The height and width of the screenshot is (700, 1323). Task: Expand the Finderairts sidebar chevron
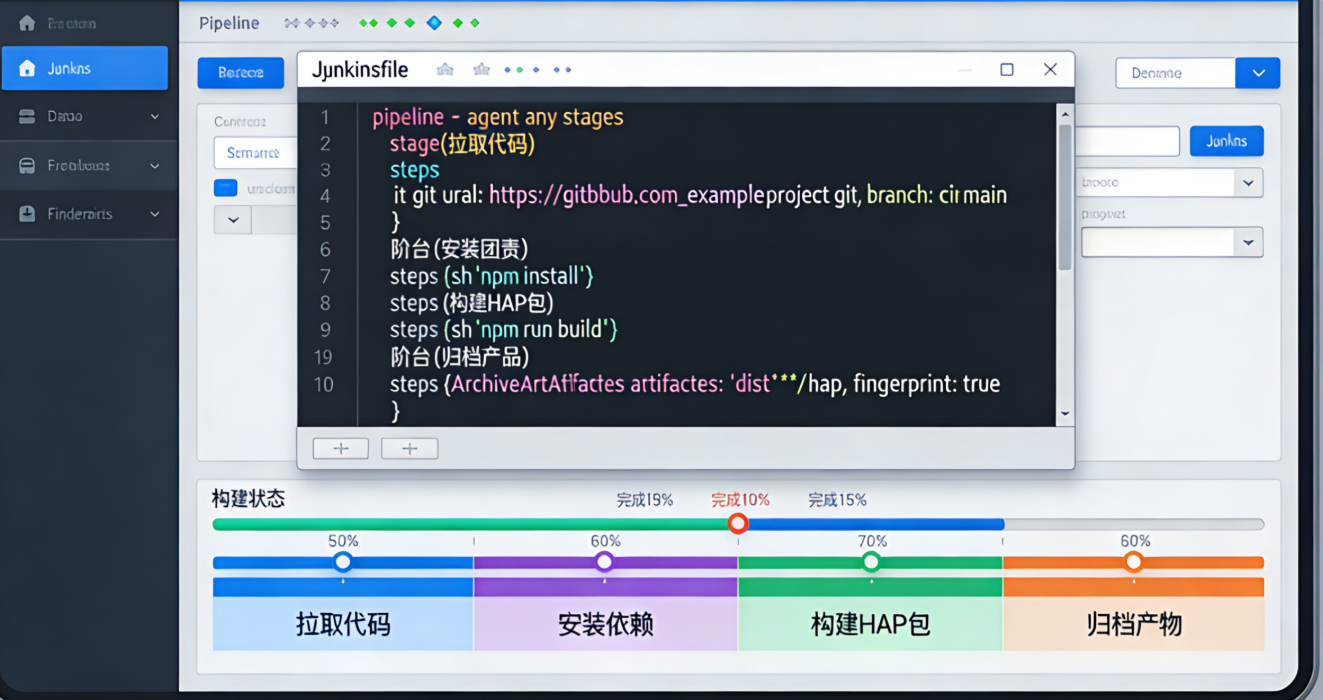coord(155,214)
